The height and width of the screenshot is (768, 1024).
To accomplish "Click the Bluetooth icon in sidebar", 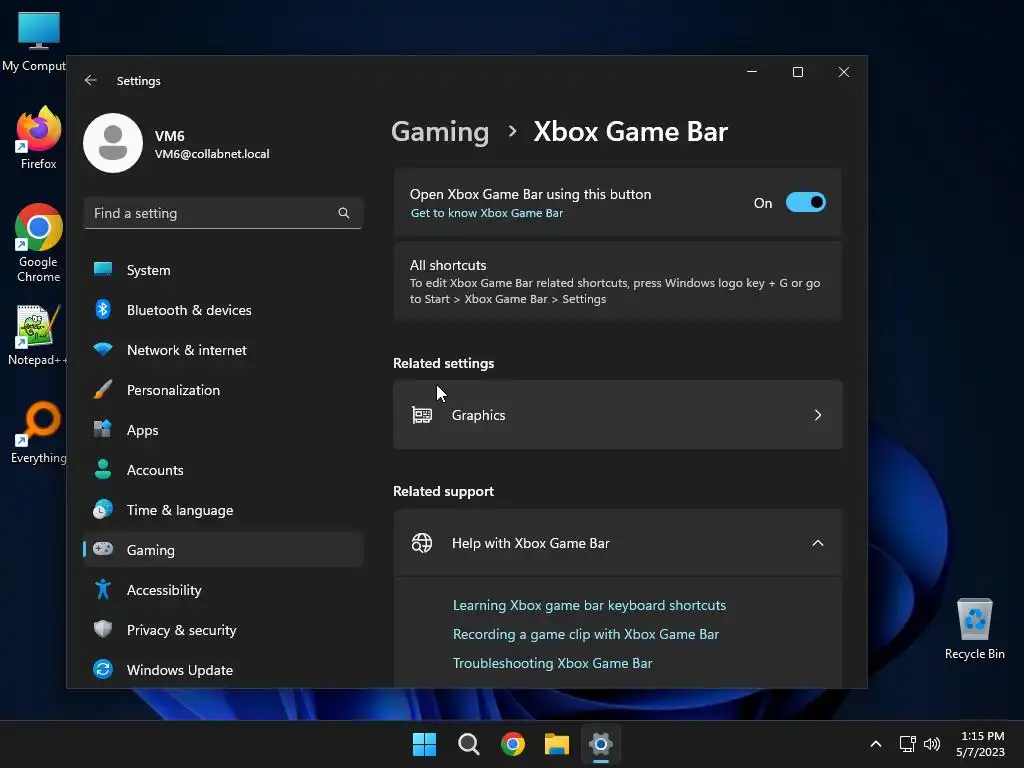I will point(103,310).
